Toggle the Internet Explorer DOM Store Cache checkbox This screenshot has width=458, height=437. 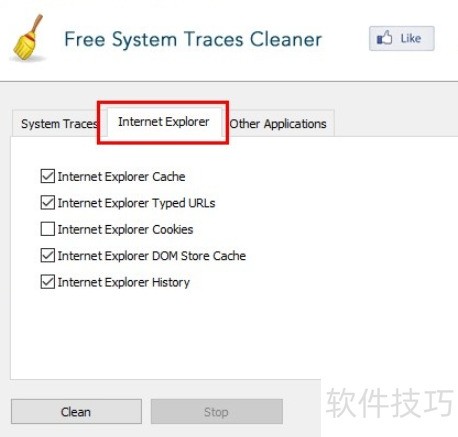pyautogui.click(x=48, y=255)
